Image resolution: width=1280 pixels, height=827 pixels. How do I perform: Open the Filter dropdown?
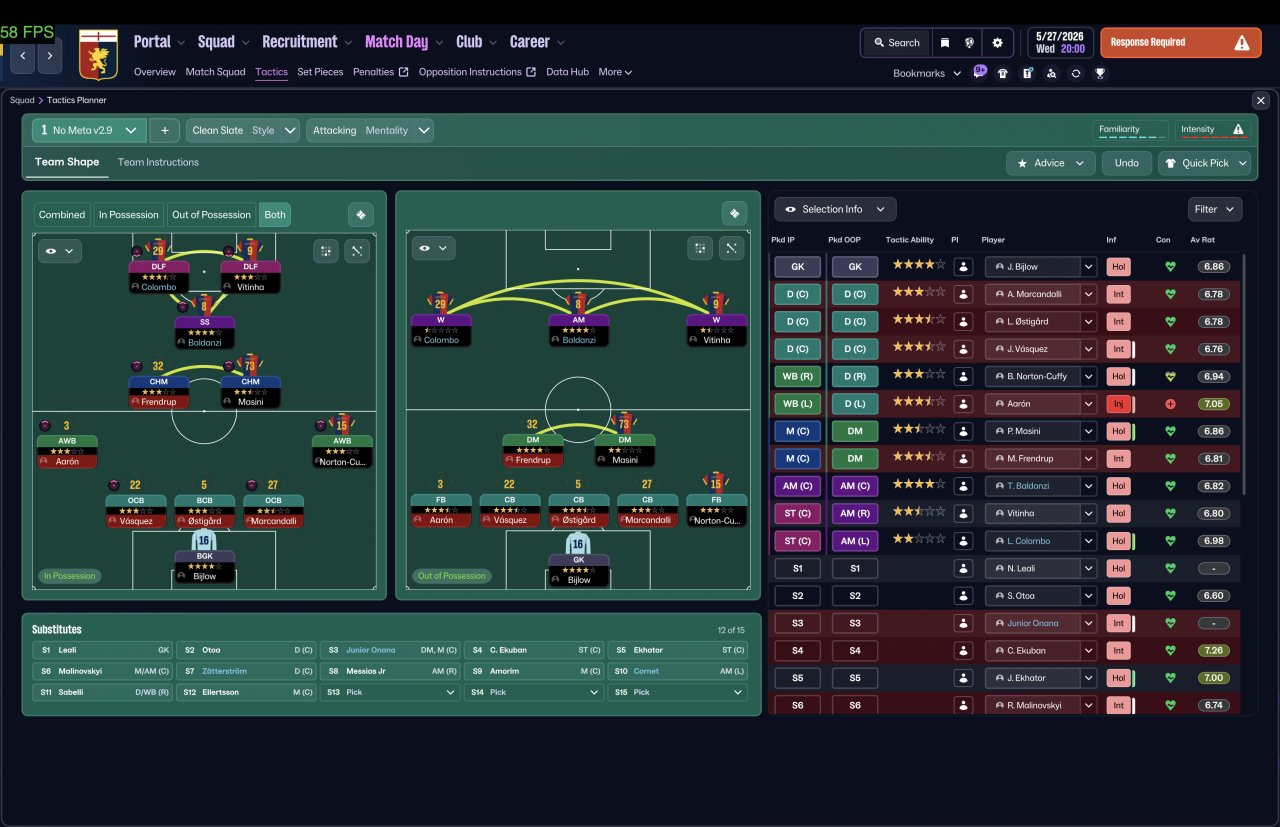tap(1215, 209)
